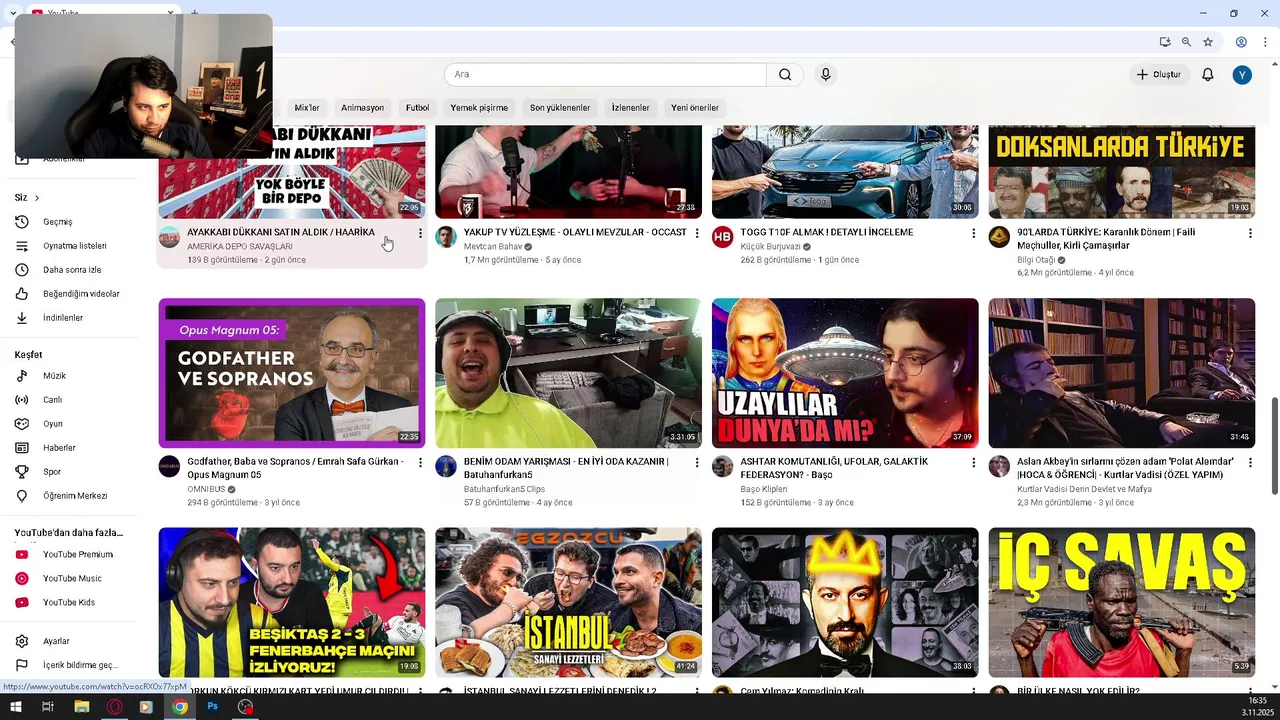Select the İzlenenler filter chip

click(631, 108)
